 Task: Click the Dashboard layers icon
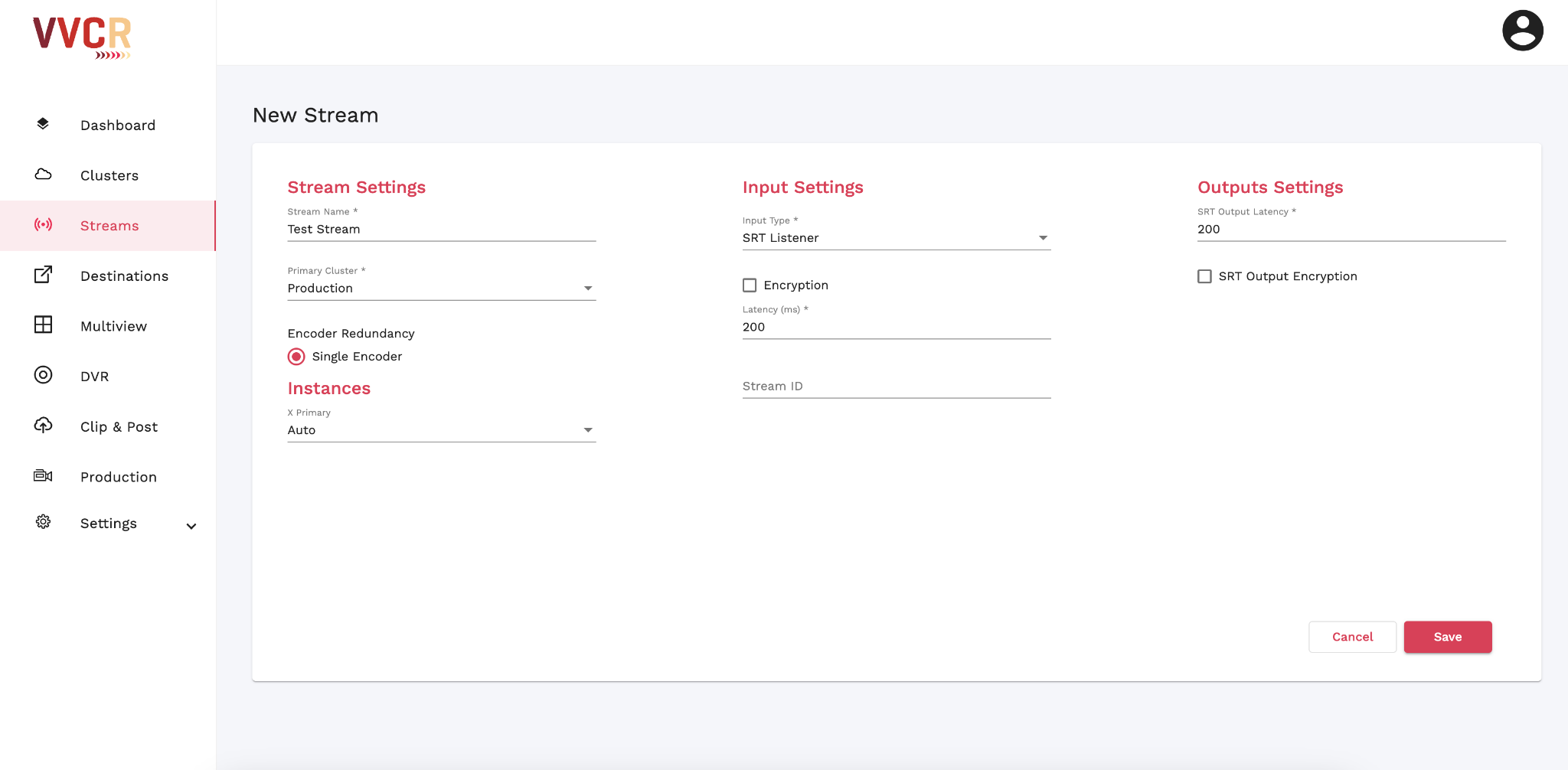(43, 124)
